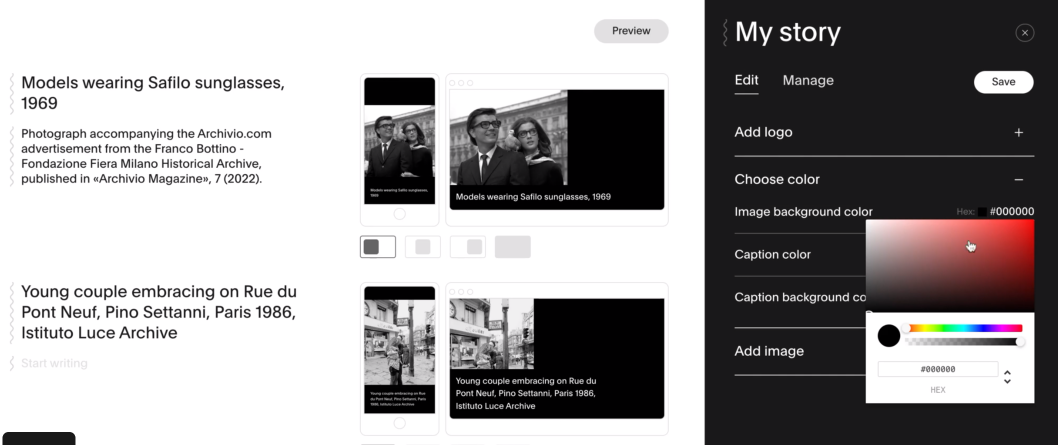This screenshot has height=445, width=1058.
Task: Open the Add image section
Action: pyautogui.click(x=769, y=351)
